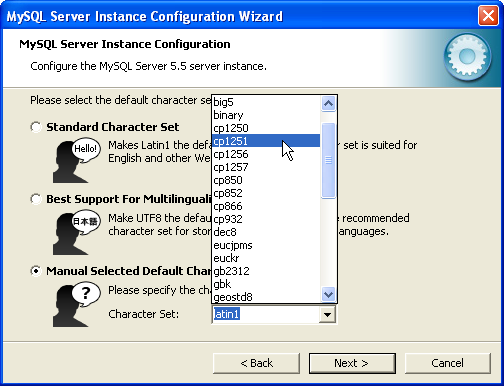Choose Best Support For Multilingualism radio button
This screenshot has width=504, height=386.
36,199
